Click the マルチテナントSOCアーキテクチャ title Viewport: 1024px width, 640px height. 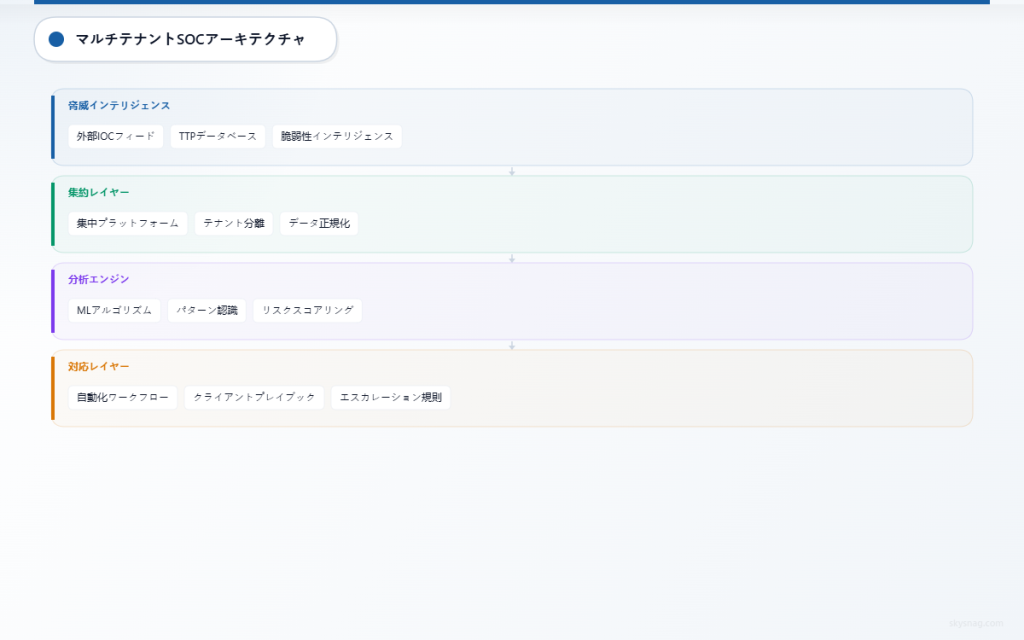coord(190,39)
